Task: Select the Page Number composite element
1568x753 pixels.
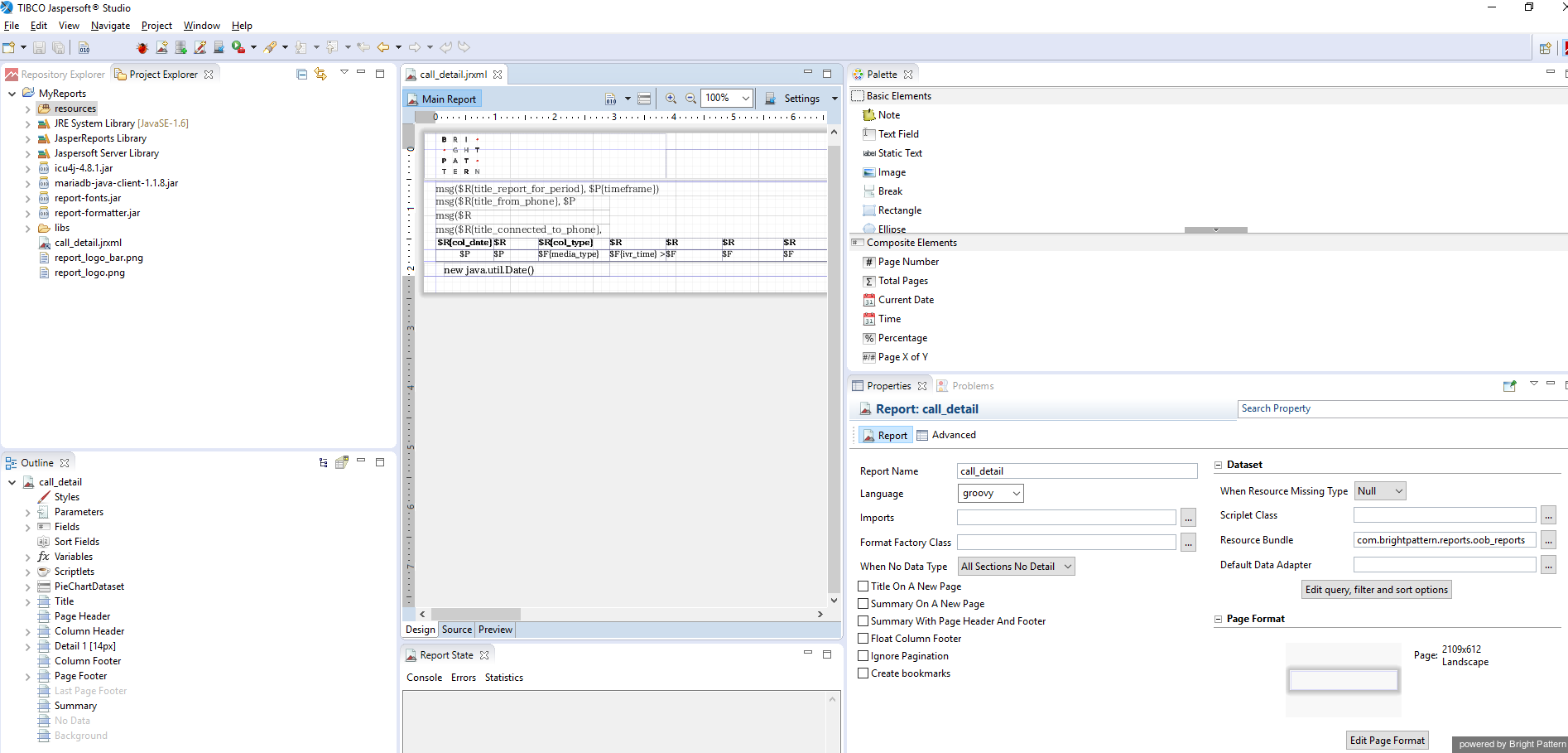Action: [x=901, y=262]
